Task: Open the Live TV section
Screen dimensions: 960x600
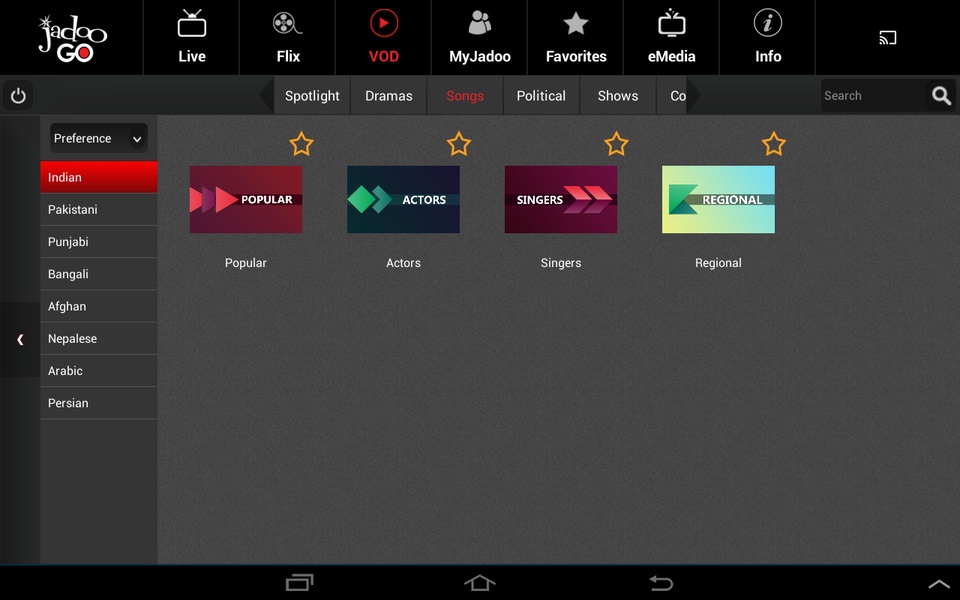Action: pos(192,37)
